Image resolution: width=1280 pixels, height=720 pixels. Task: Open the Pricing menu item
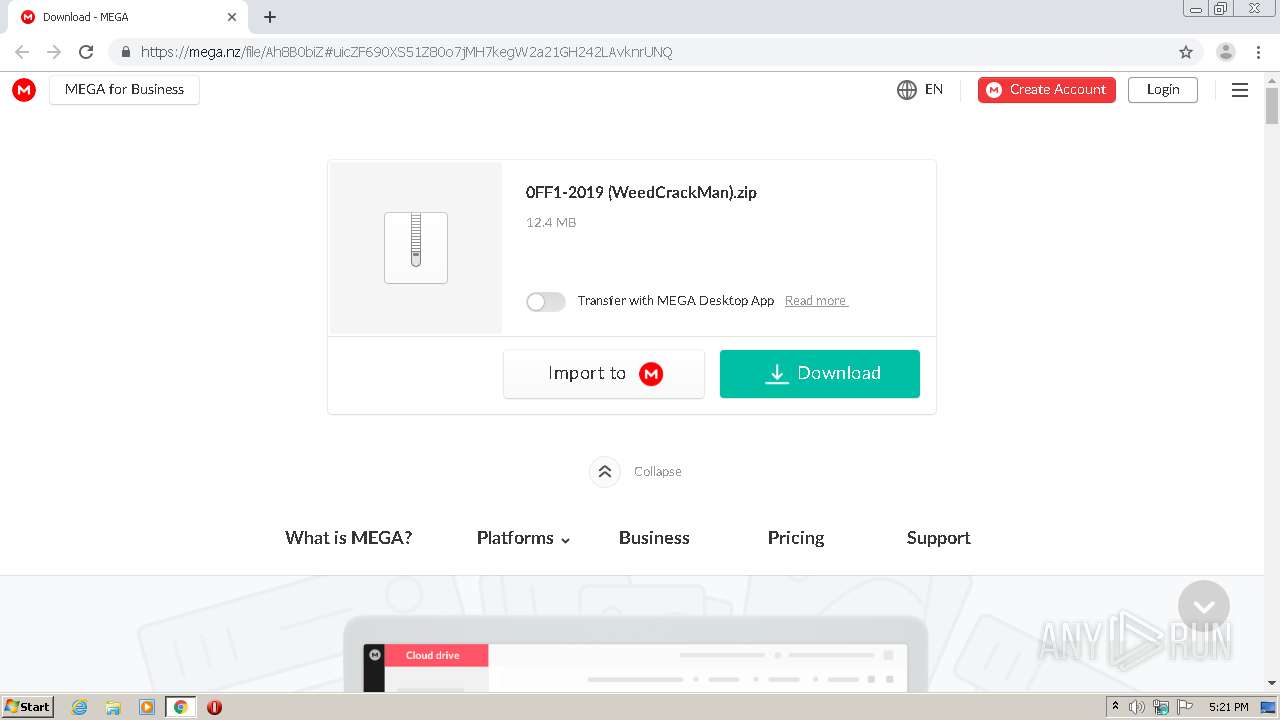pos(796,538)
